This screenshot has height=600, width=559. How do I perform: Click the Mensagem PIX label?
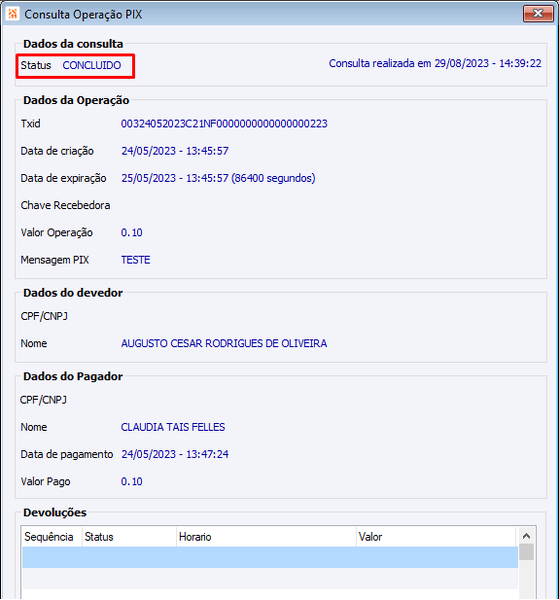click(x=55, y=260)
